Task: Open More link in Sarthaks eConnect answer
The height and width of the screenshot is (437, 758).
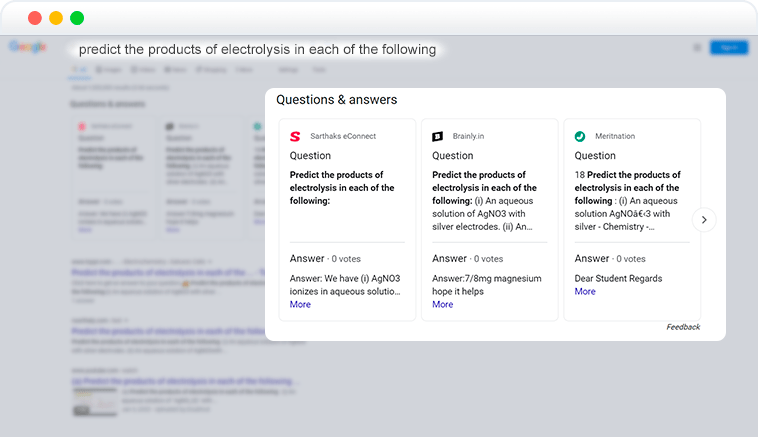Action: point(300,304)
